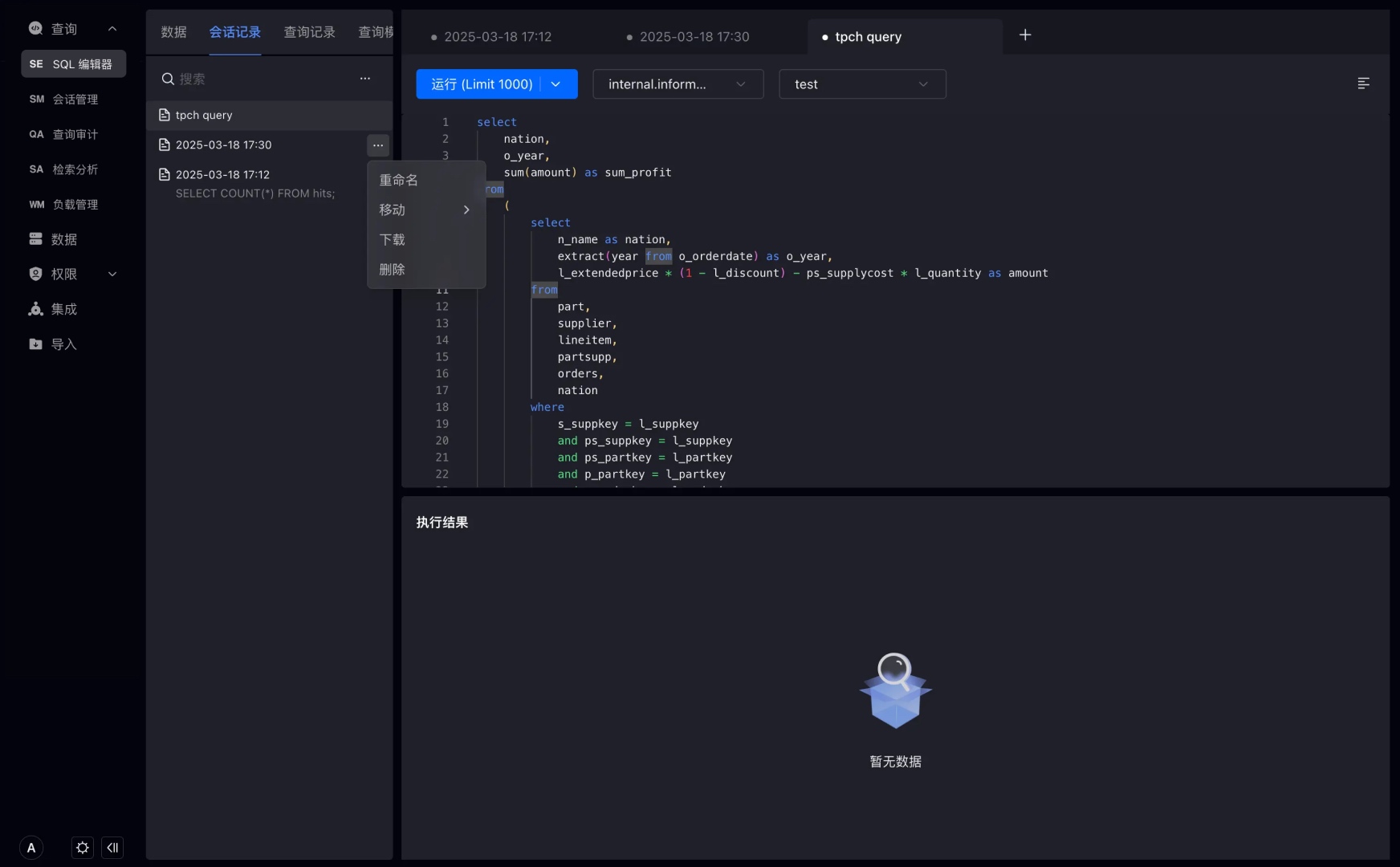Viewport: 1400px width, 867px height.
Task: Switch to the 会话记录 tab
Action: [235, 32]
